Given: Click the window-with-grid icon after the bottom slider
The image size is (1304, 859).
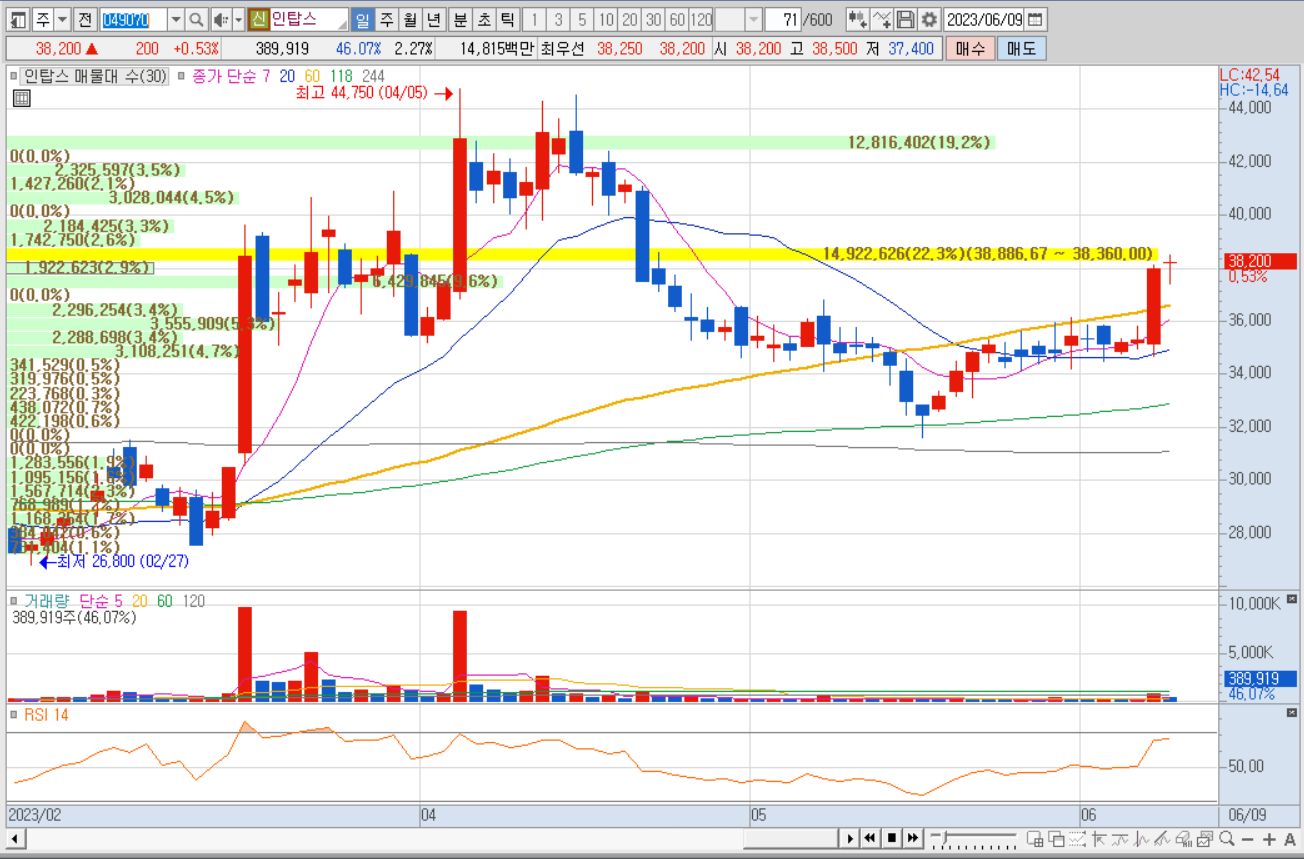Looking at the screenshot, I should [x=1035, y=838].
